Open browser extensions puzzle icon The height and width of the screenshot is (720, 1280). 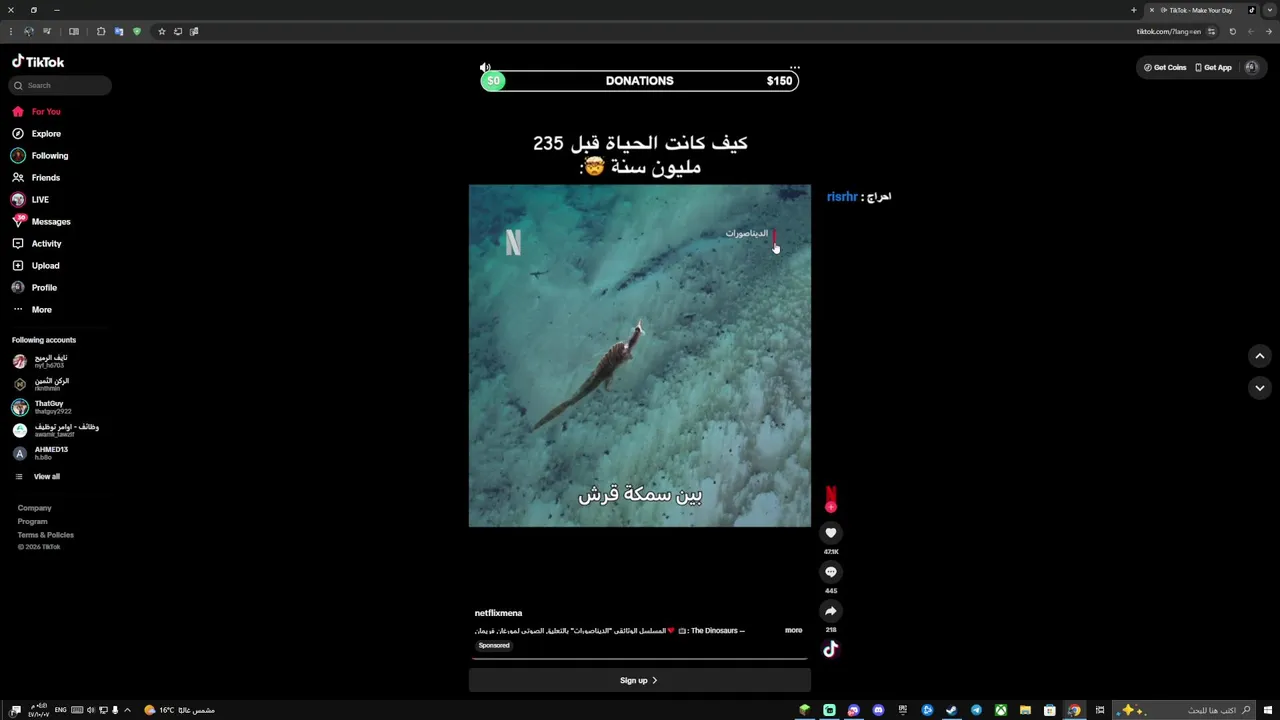(x=100, y=31)
